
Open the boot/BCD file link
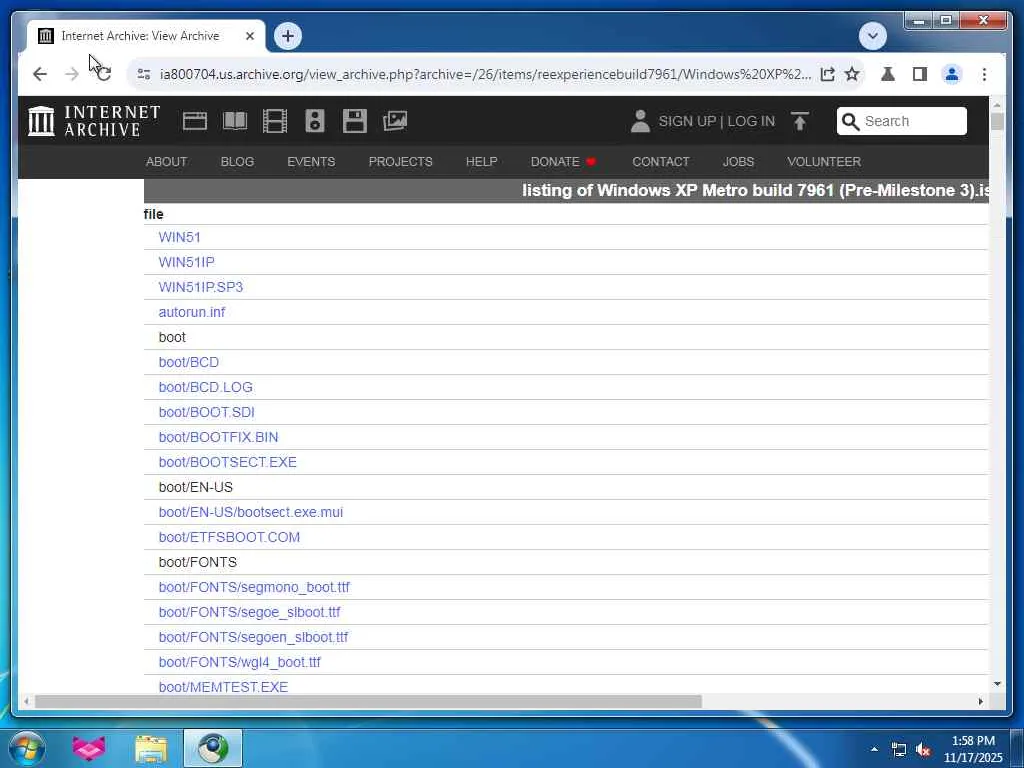(189, 362)
